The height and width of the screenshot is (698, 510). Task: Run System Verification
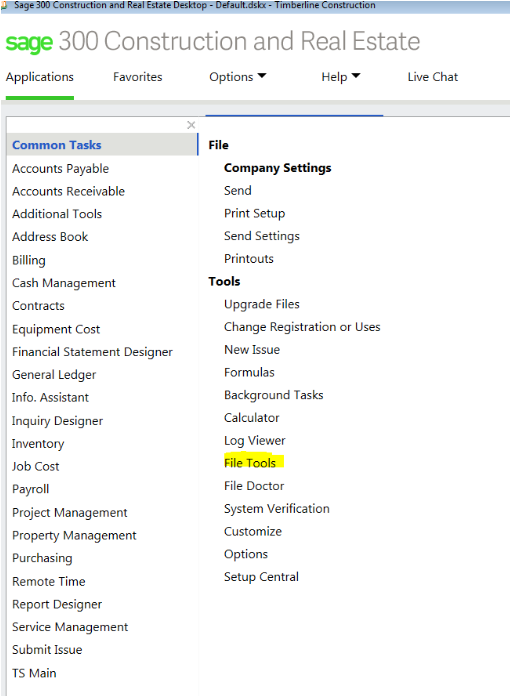click(x=277, y=508)
